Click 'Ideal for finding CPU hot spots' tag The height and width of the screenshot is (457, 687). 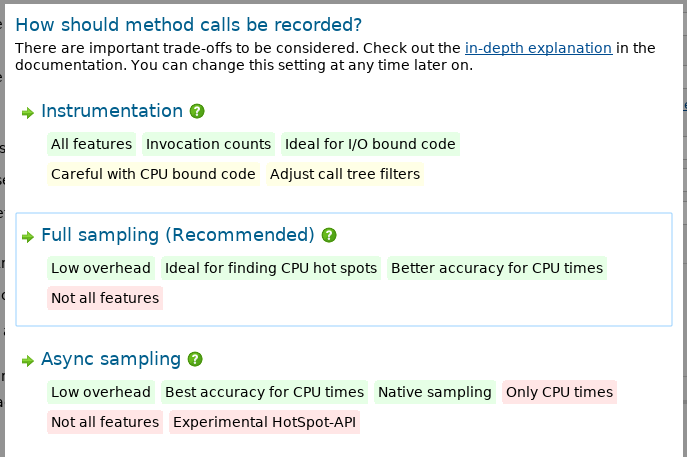tap(271, 268)
